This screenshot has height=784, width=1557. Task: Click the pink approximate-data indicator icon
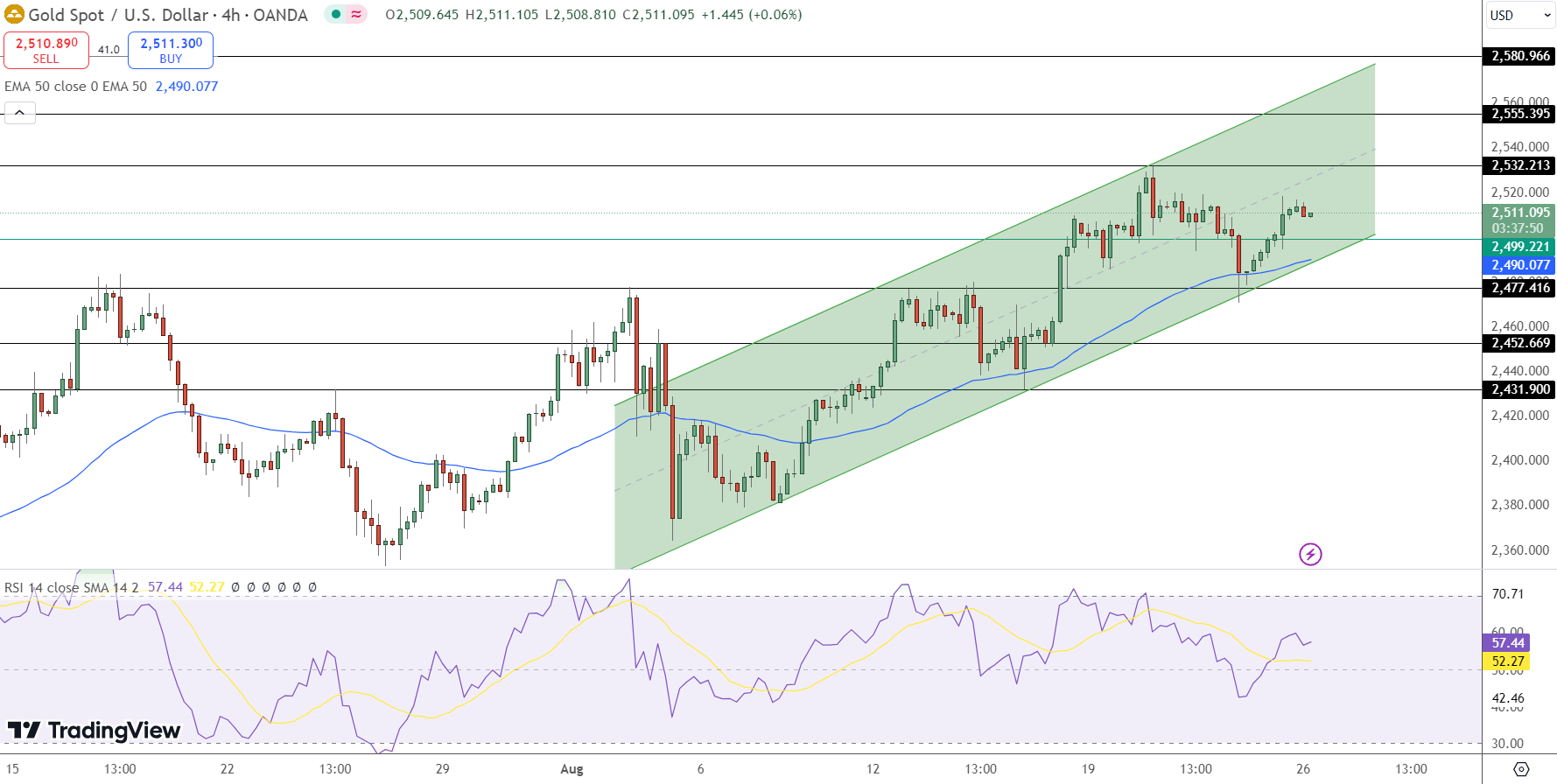(x=356, y=14)
